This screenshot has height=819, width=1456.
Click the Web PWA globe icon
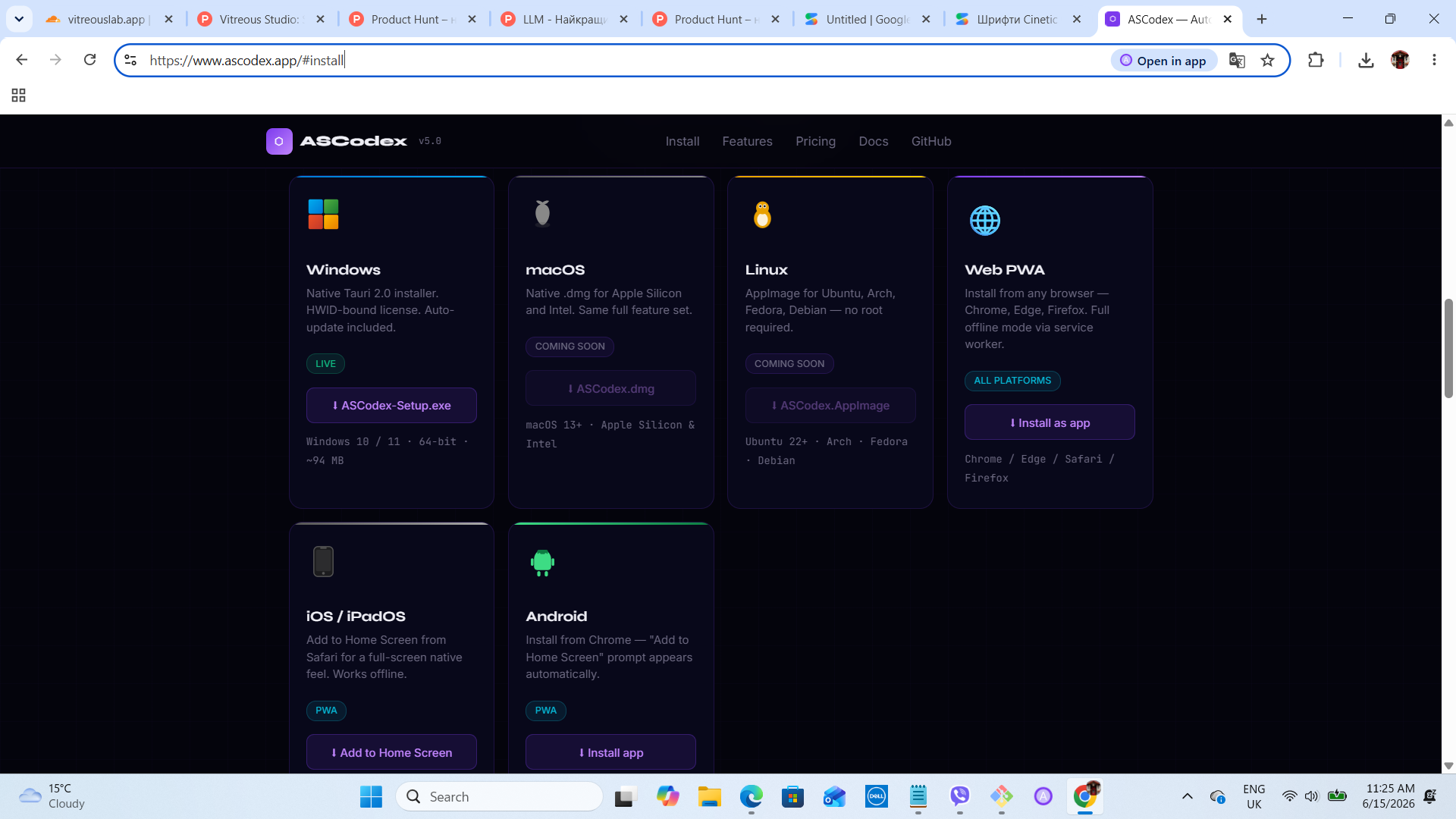[984, 221]
